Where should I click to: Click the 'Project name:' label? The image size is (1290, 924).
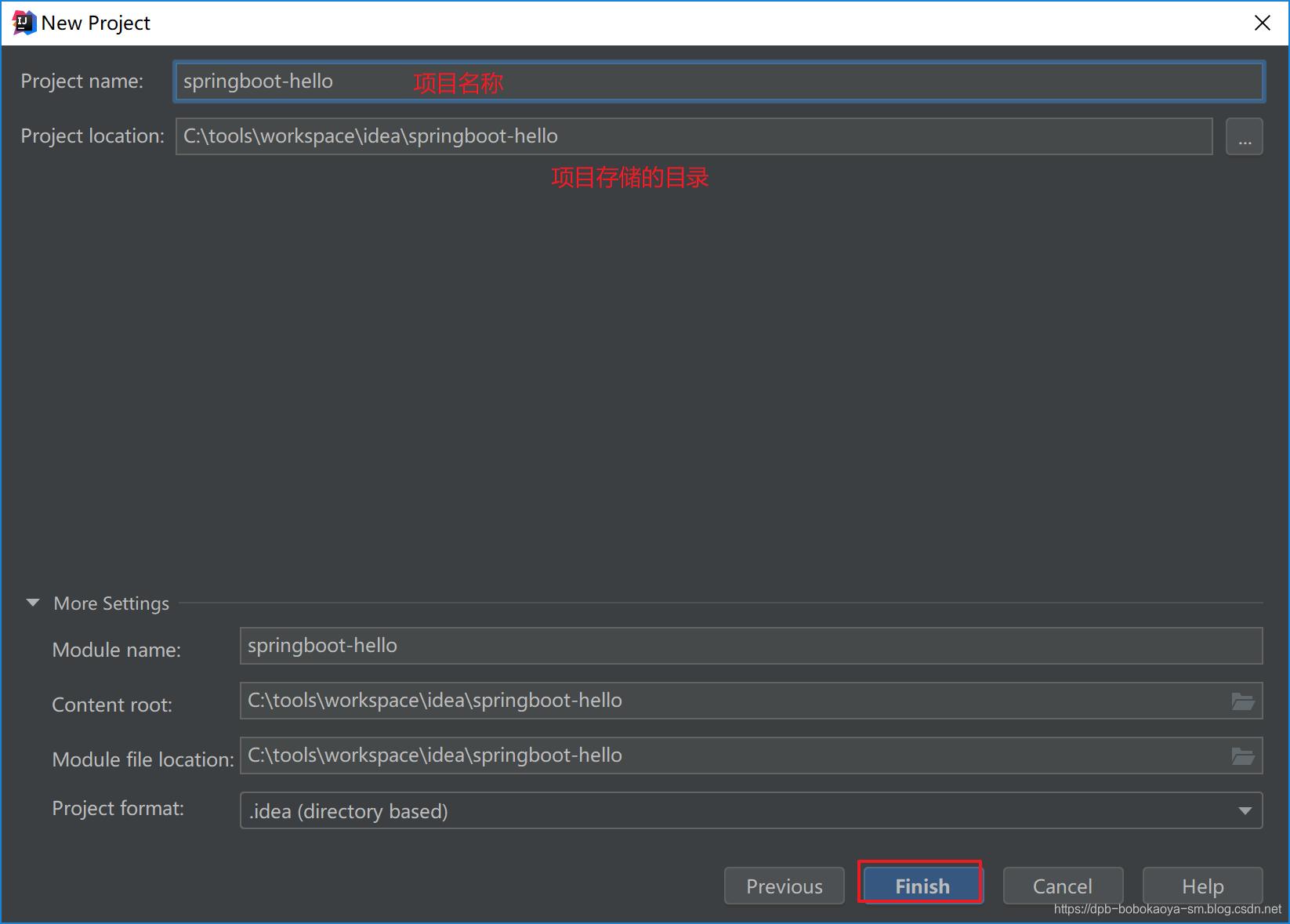point(82,82)
